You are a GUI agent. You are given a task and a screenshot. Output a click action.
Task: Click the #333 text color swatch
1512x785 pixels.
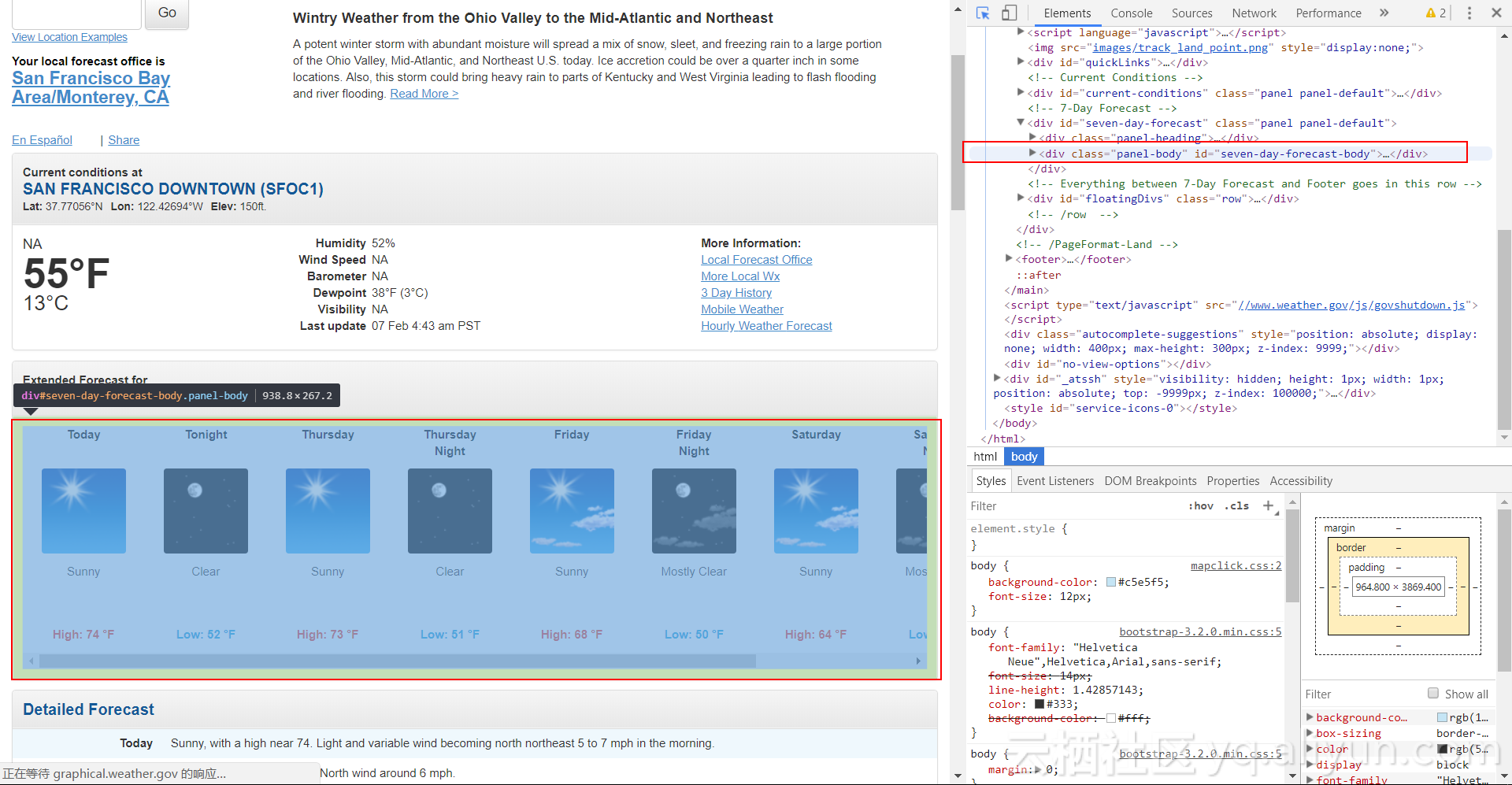click(x=1039, y=704)
